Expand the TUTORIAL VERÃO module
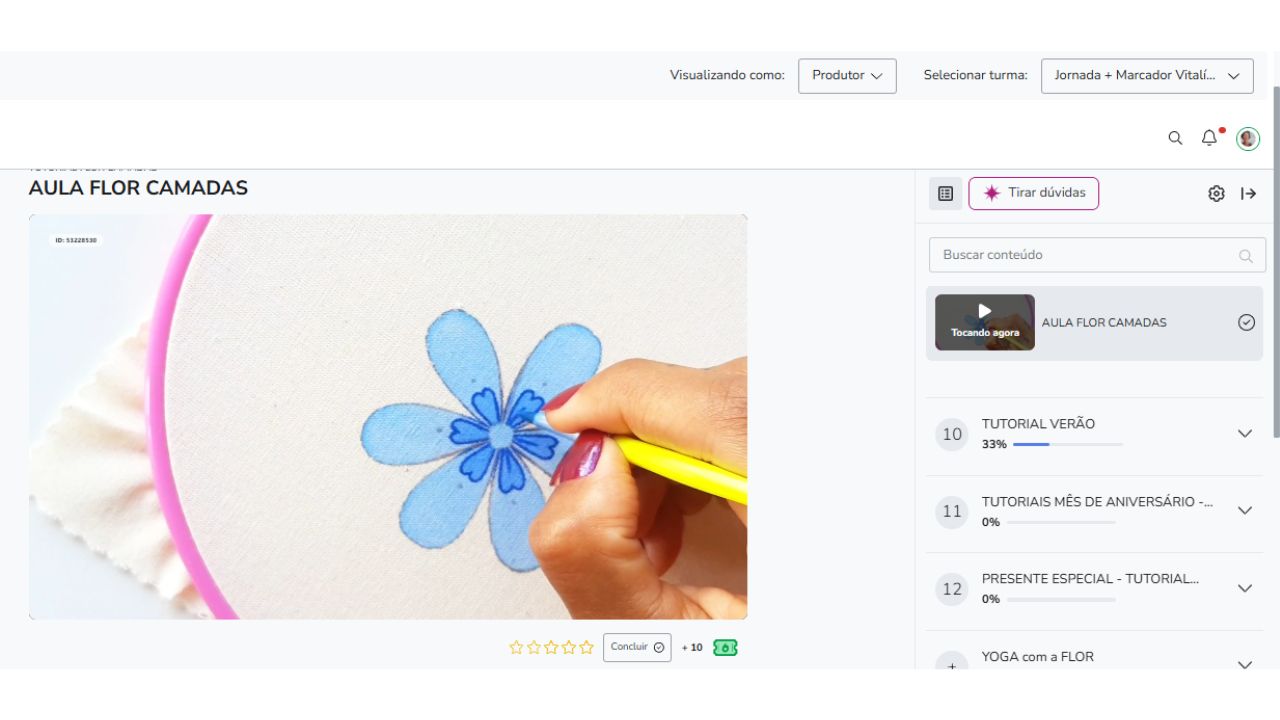 coord(1244,433)
